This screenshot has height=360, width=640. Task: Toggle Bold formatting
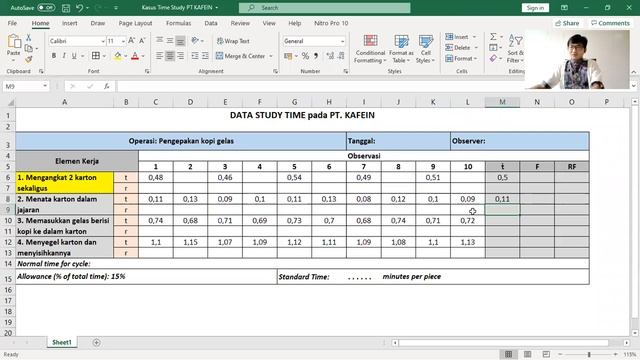(53, 56)
